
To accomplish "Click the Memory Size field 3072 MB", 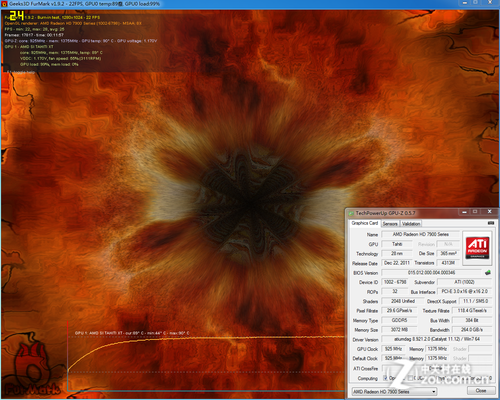I will (399, 330).
